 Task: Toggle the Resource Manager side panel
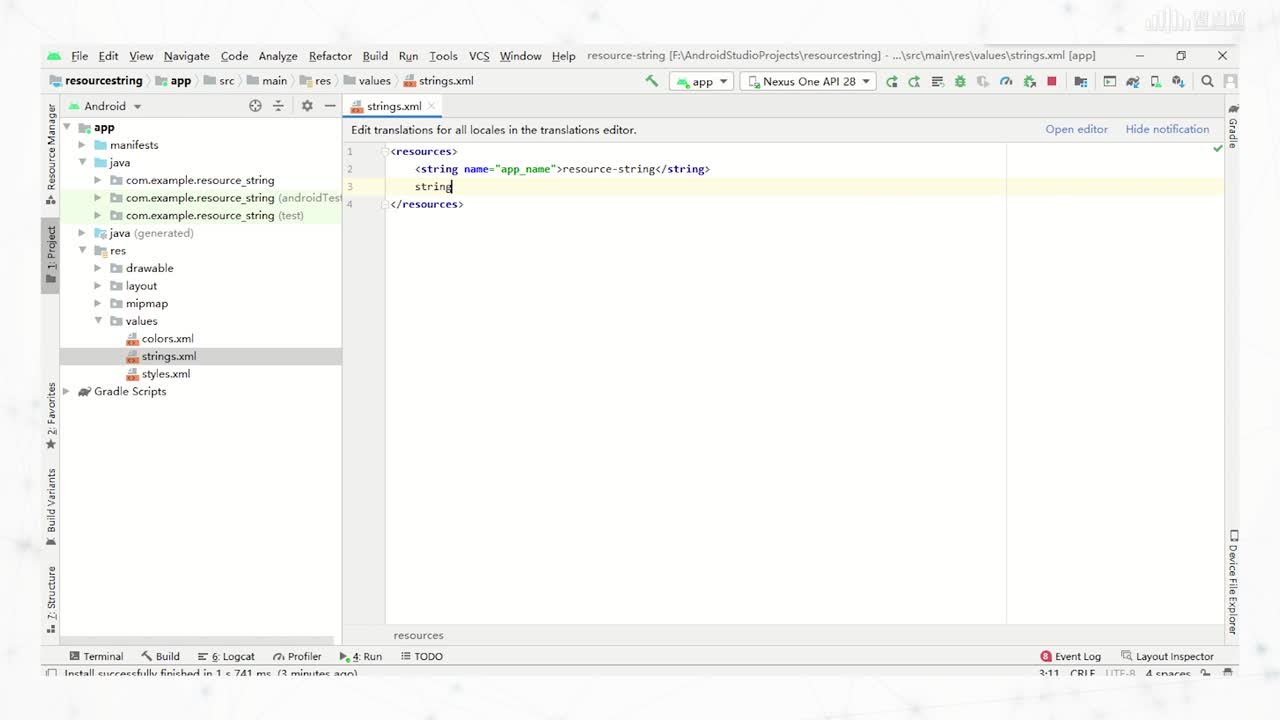coord(51,154)
